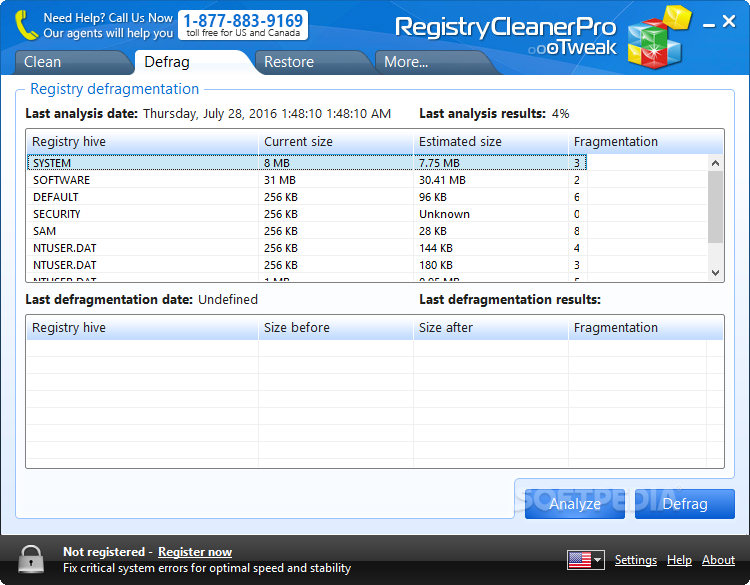This screenshot has width=750, height=585.
Task: Click the colorful cubes logo icon
Action: coord(659,37)
